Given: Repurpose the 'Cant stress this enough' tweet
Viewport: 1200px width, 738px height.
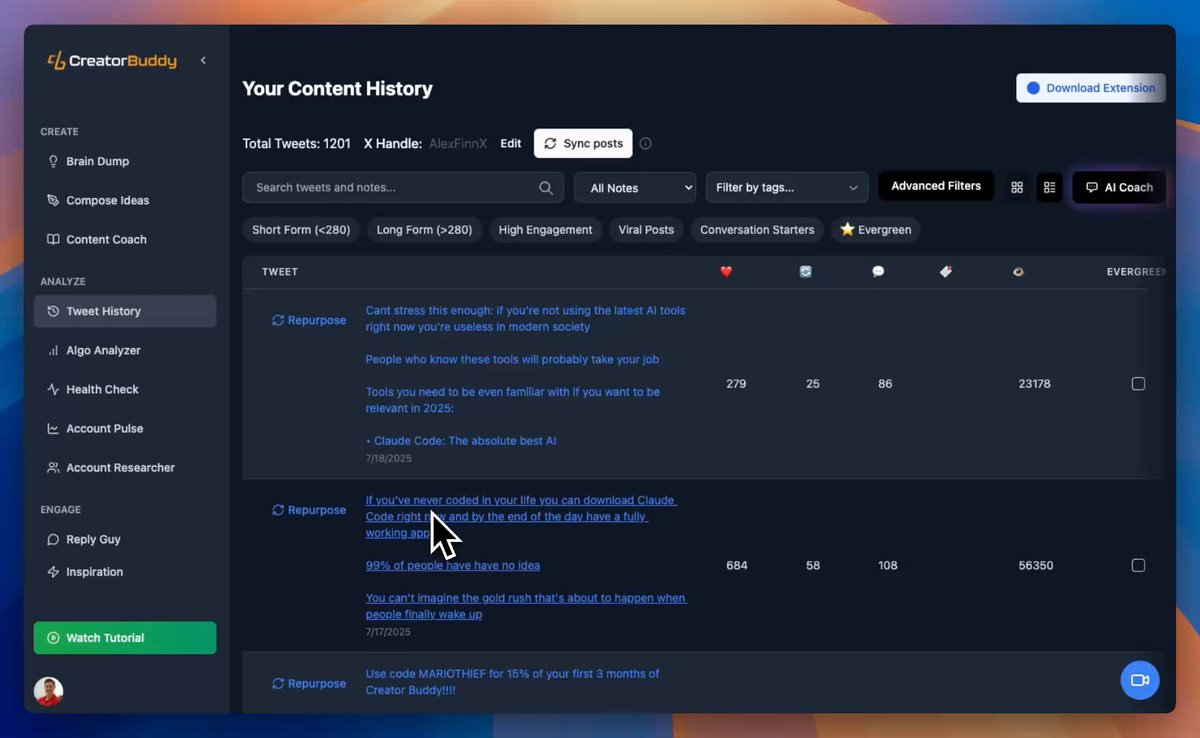Looking at the screenshot, I should pos(309,321).
